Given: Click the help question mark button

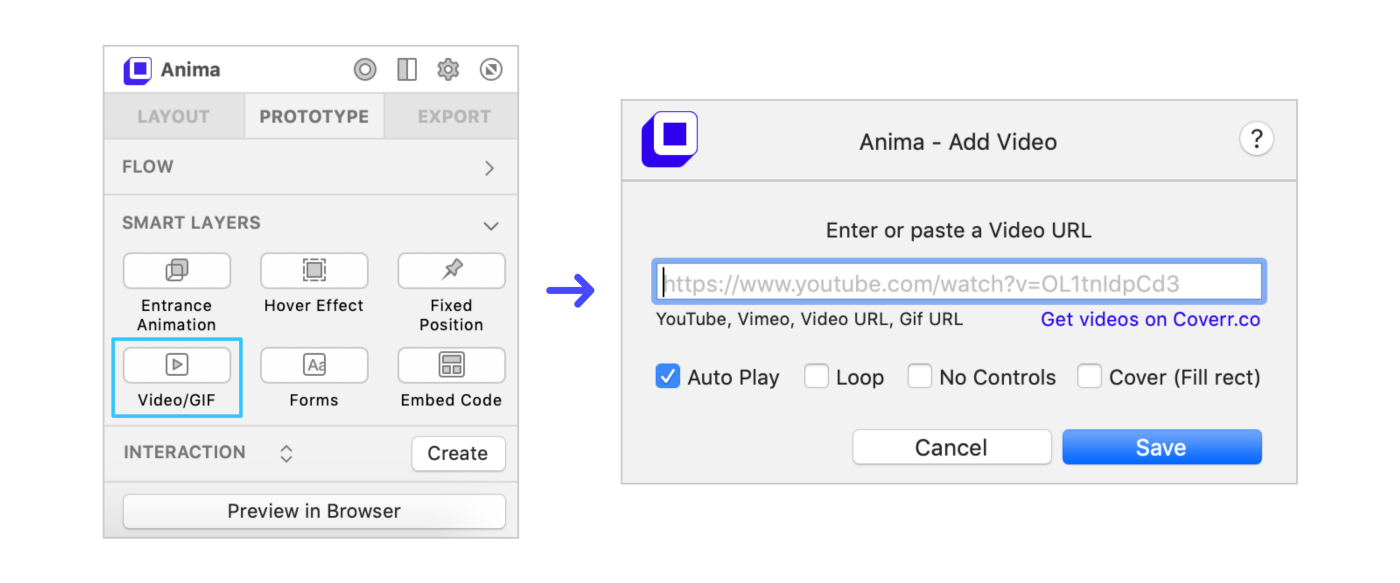Looking at the screenshot, I should click(x=1256, y=139).
